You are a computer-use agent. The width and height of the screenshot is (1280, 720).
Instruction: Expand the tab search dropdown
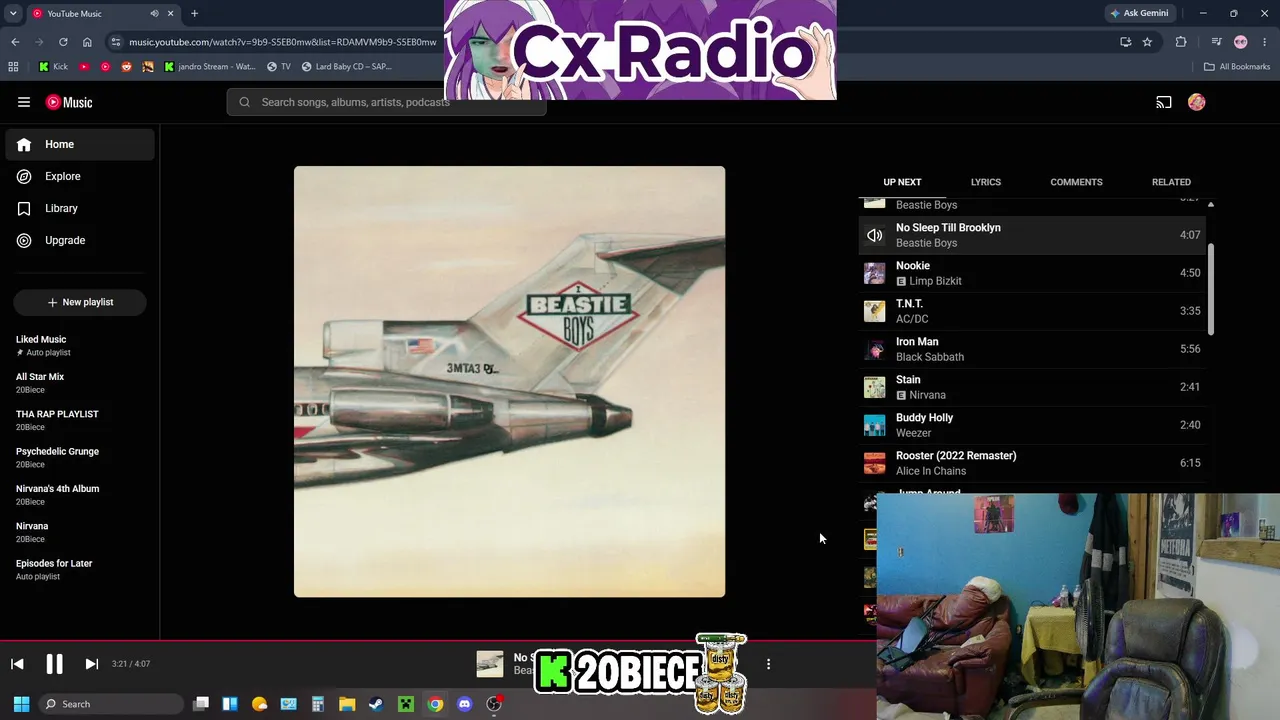[13, 14]
